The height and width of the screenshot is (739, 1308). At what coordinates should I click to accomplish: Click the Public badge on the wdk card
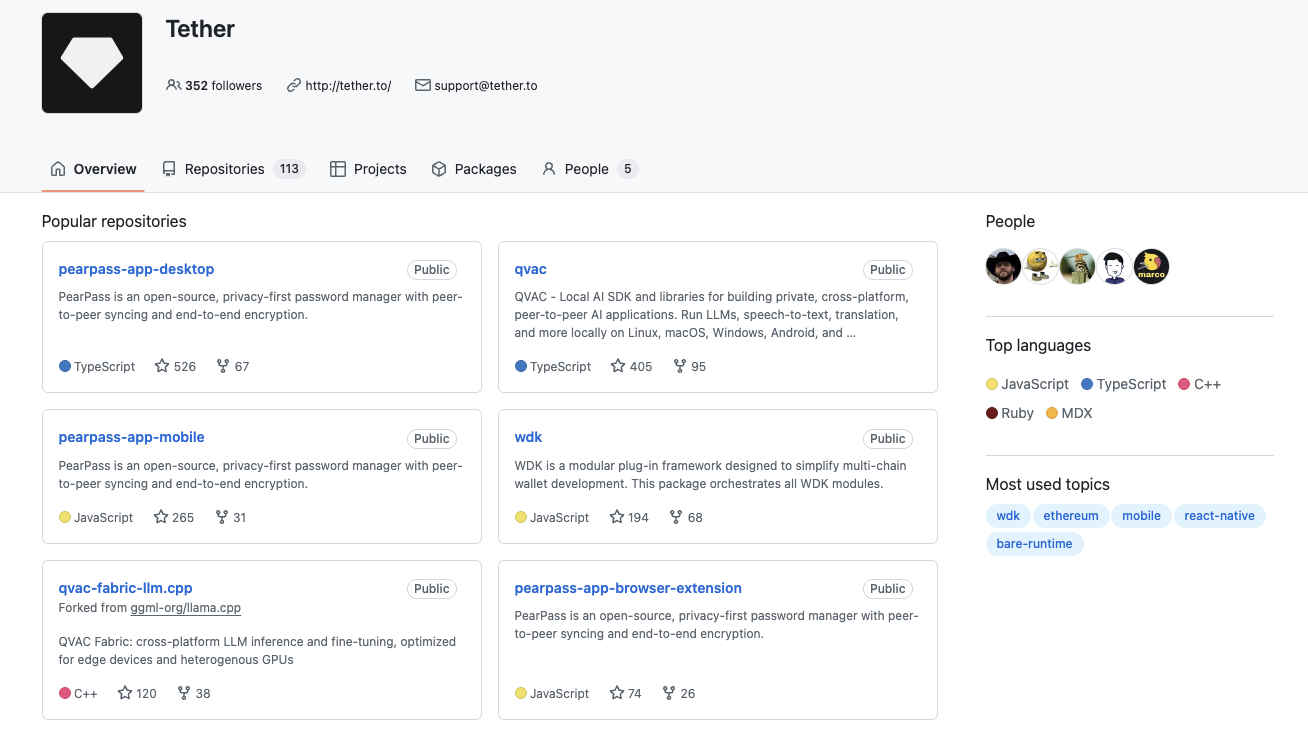888,439
